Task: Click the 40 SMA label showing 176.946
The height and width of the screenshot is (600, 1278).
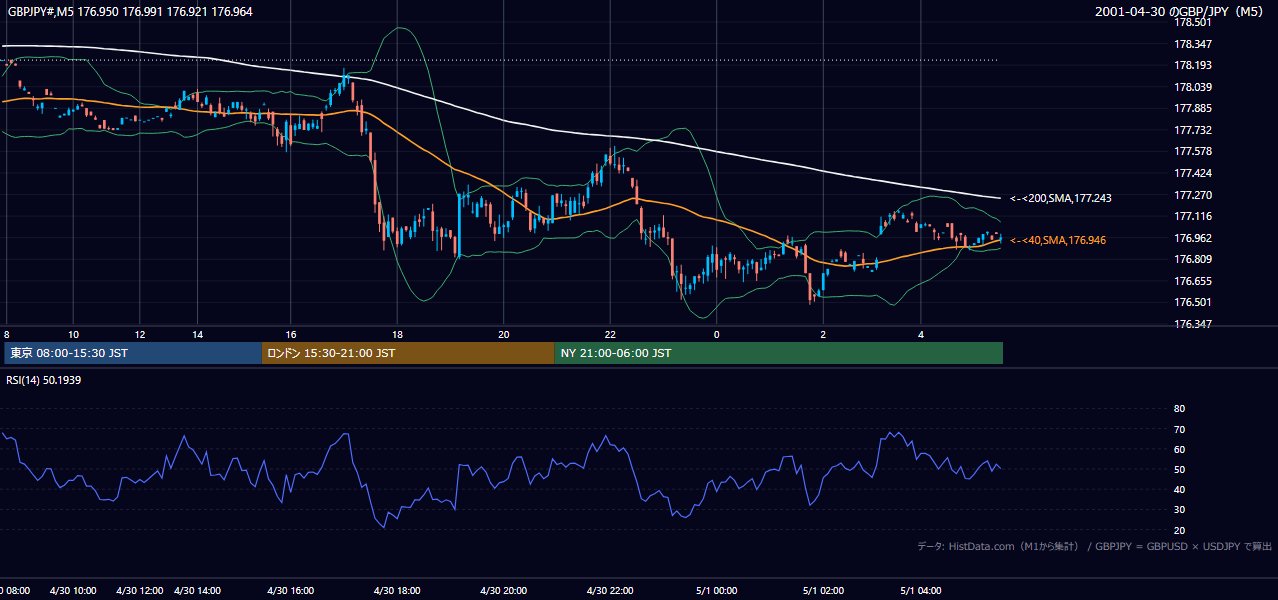Action: point(1058,240)
